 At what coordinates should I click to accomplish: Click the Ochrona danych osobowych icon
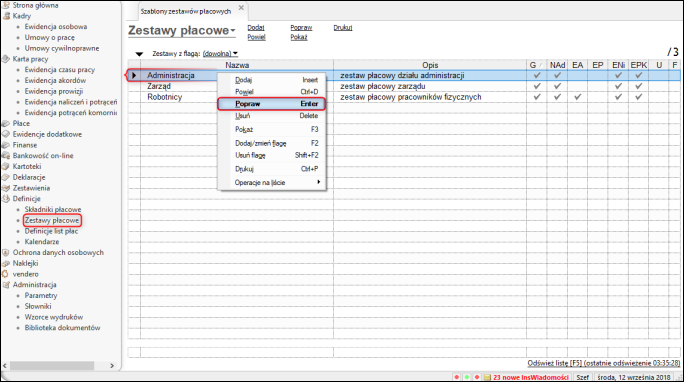click(x=6, y=252)
